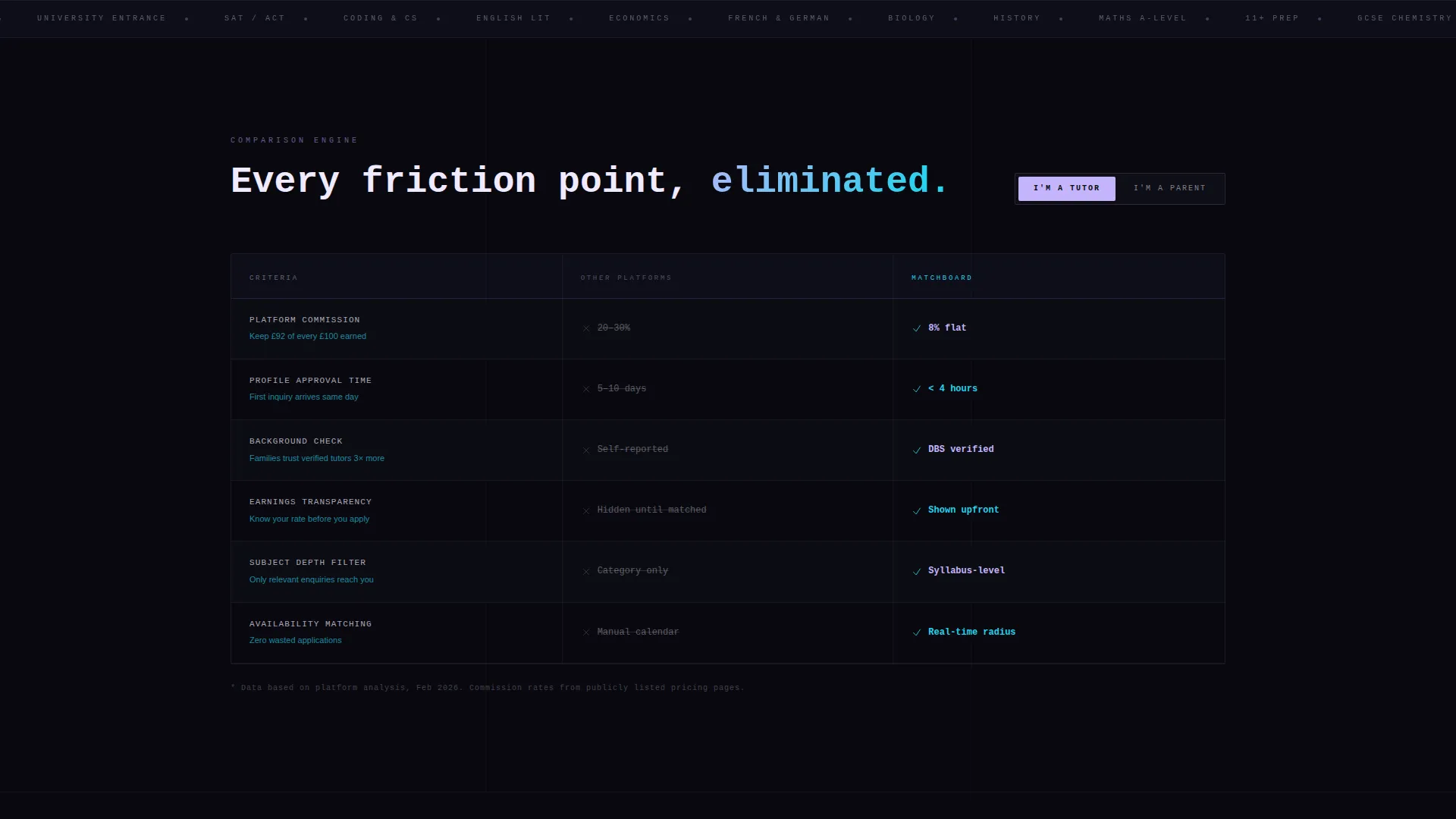Click the Matchboard column header
This screenshot has width=1456, height=819.
(x=942, y=278)
